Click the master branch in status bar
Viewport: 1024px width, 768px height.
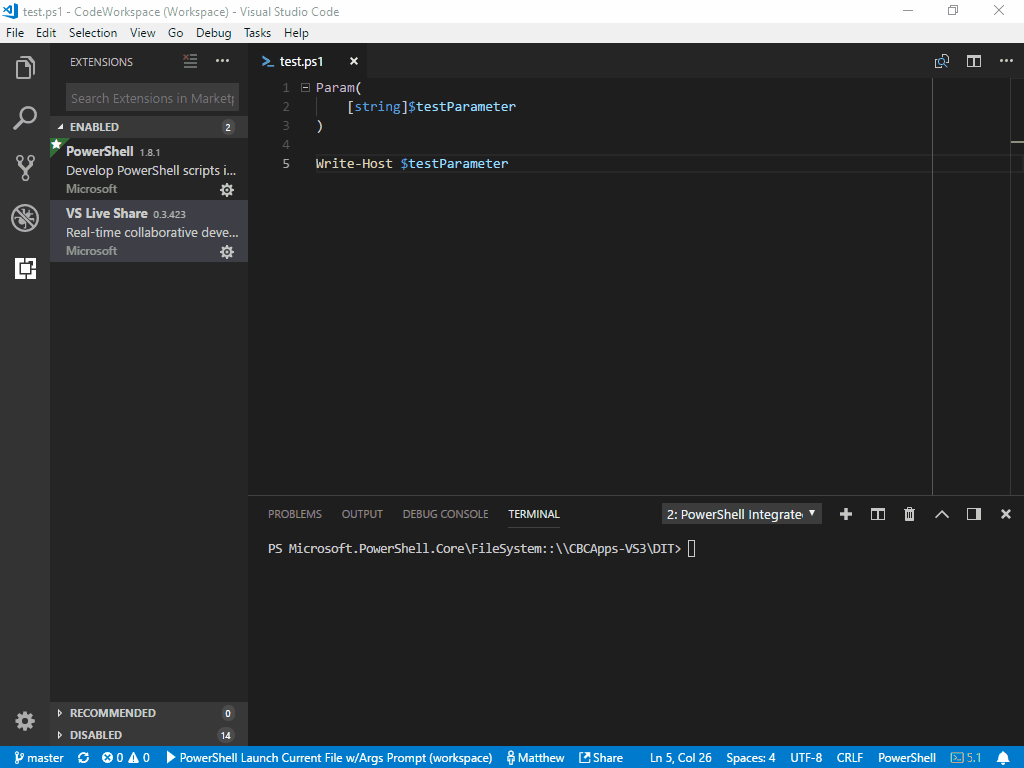tap(39, 758)
